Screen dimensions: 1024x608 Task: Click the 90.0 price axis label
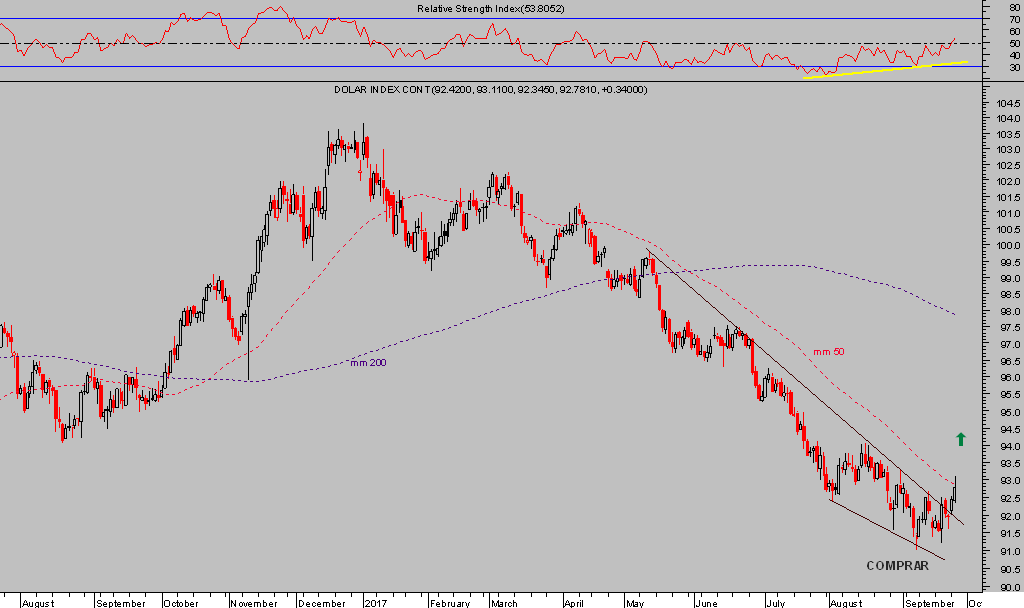click(1007, 586)
